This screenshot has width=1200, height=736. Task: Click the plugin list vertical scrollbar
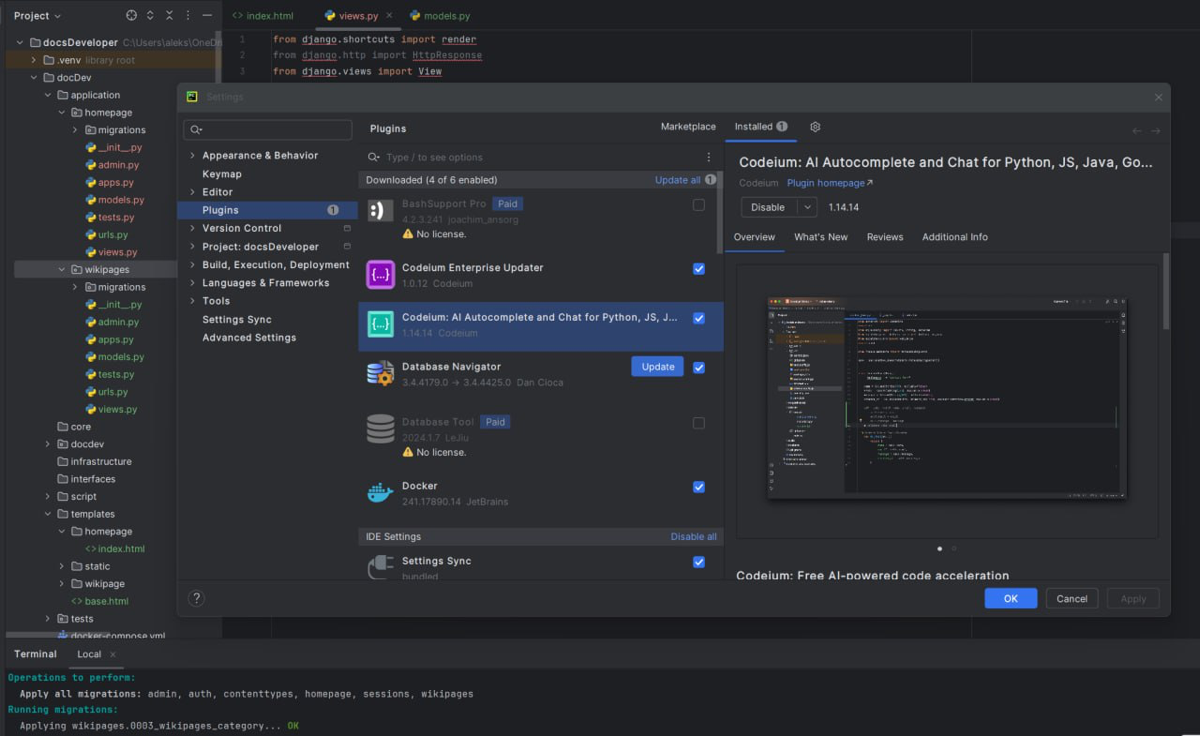pyautogui.click(x=720, y=210)
